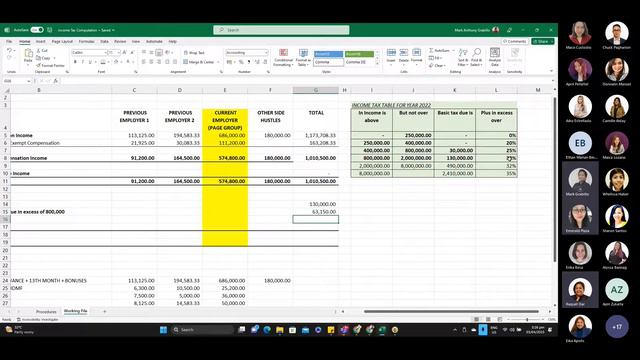Image resolution: width=640 pixels, height=360 pixels.
Task: Switch to the Insert tab
Action: (x=40, y=42)
